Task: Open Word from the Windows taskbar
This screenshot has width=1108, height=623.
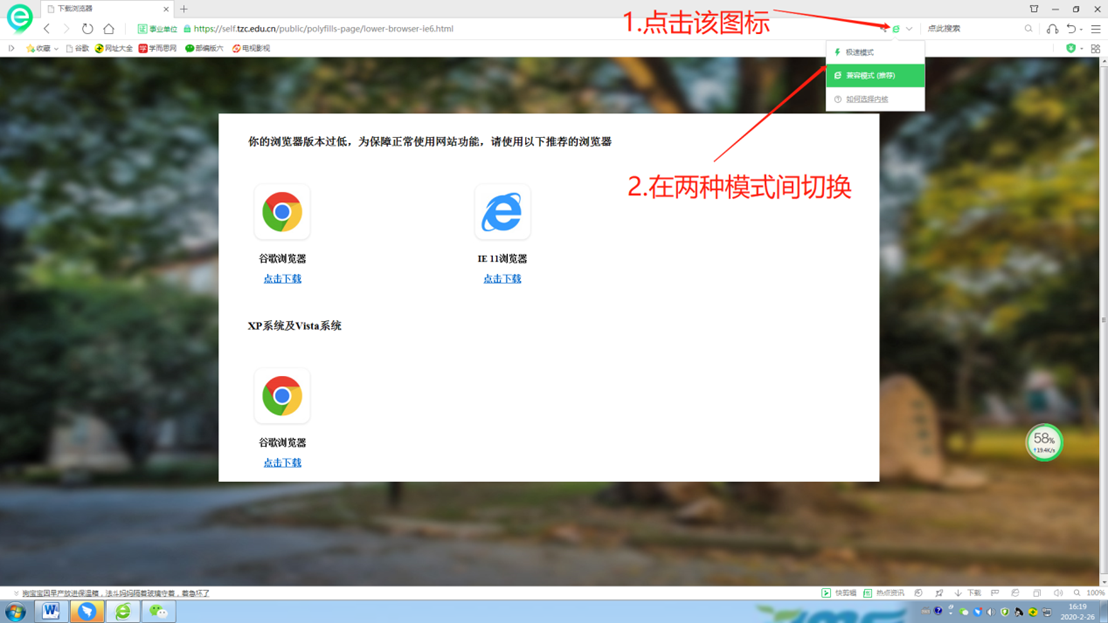Action: pos(51,611)
